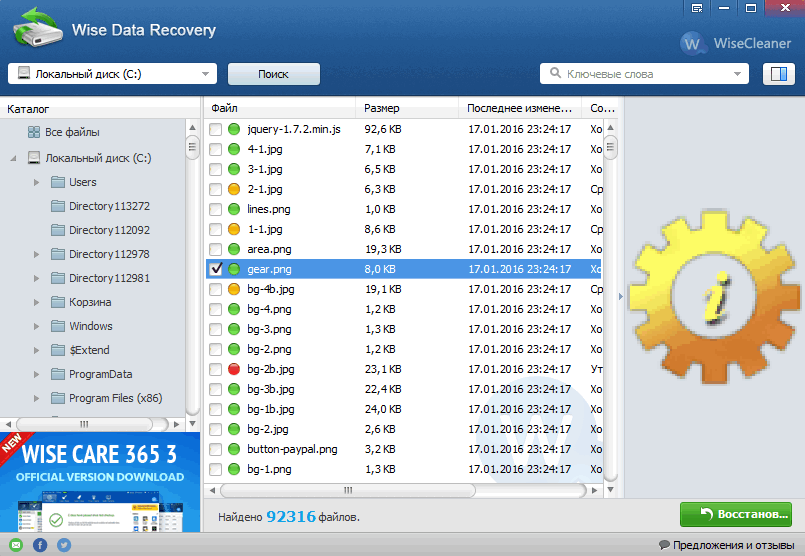Open the Wise Care 365 3 download banner
This screenshot has width=805, height=556.
(x=100, y=482)
